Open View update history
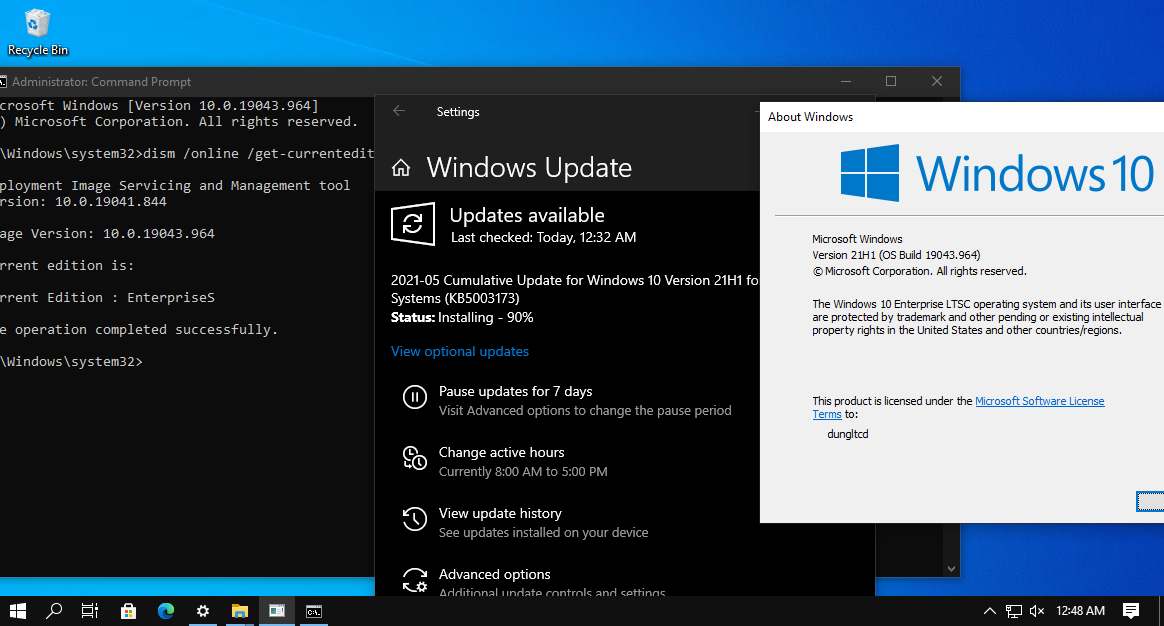Image resolution: width=1164 pixels, height=626 pixels. 500,513
